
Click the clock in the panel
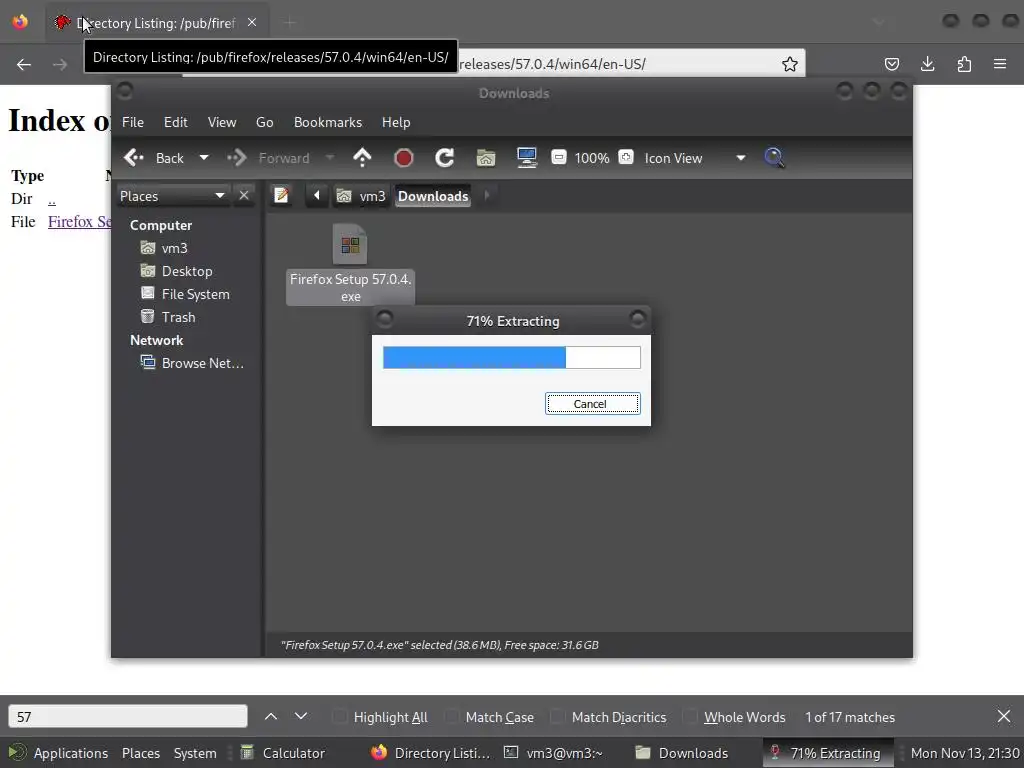click(965, 753)
